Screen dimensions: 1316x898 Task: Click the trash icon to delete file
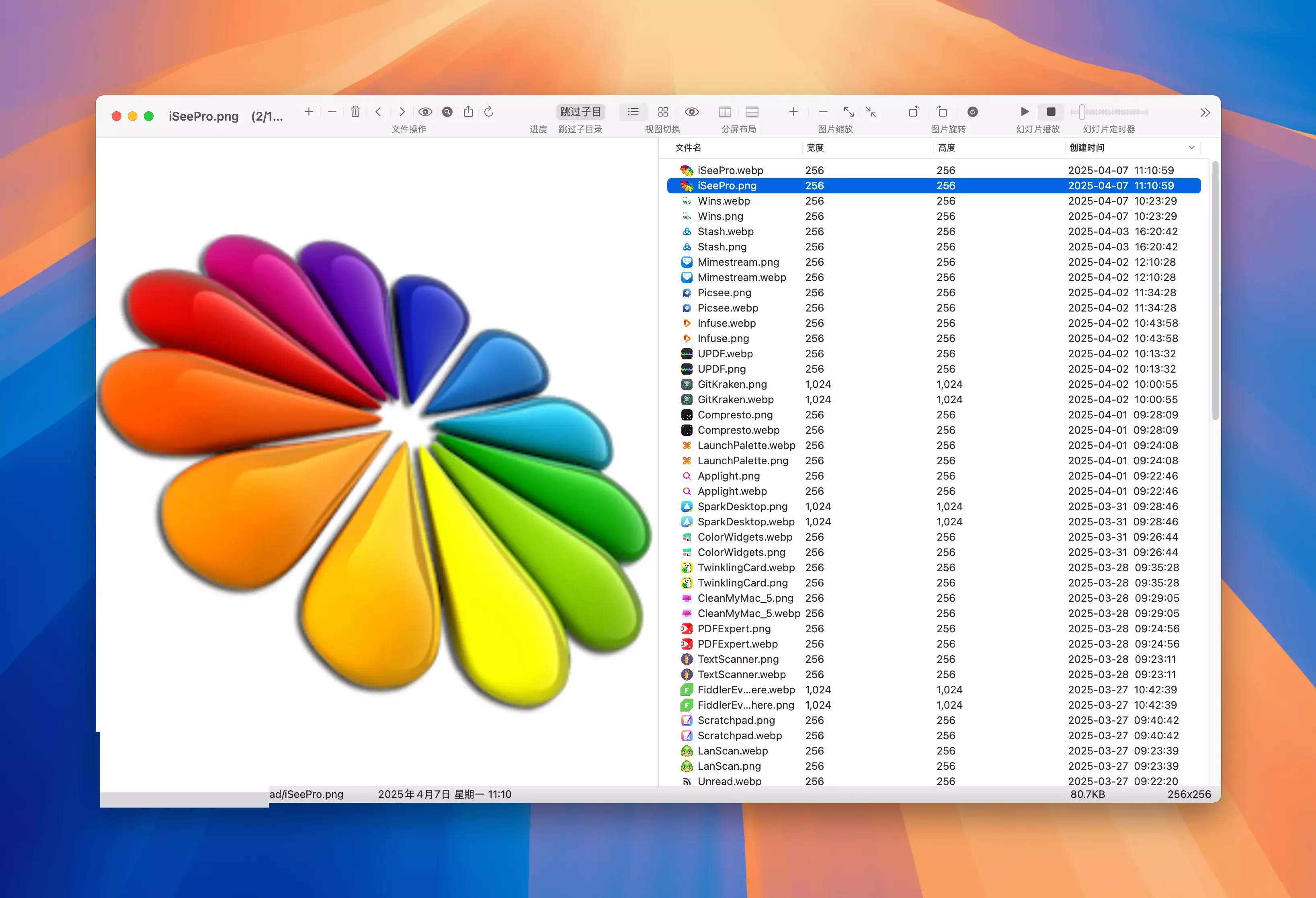click(355, 111)
